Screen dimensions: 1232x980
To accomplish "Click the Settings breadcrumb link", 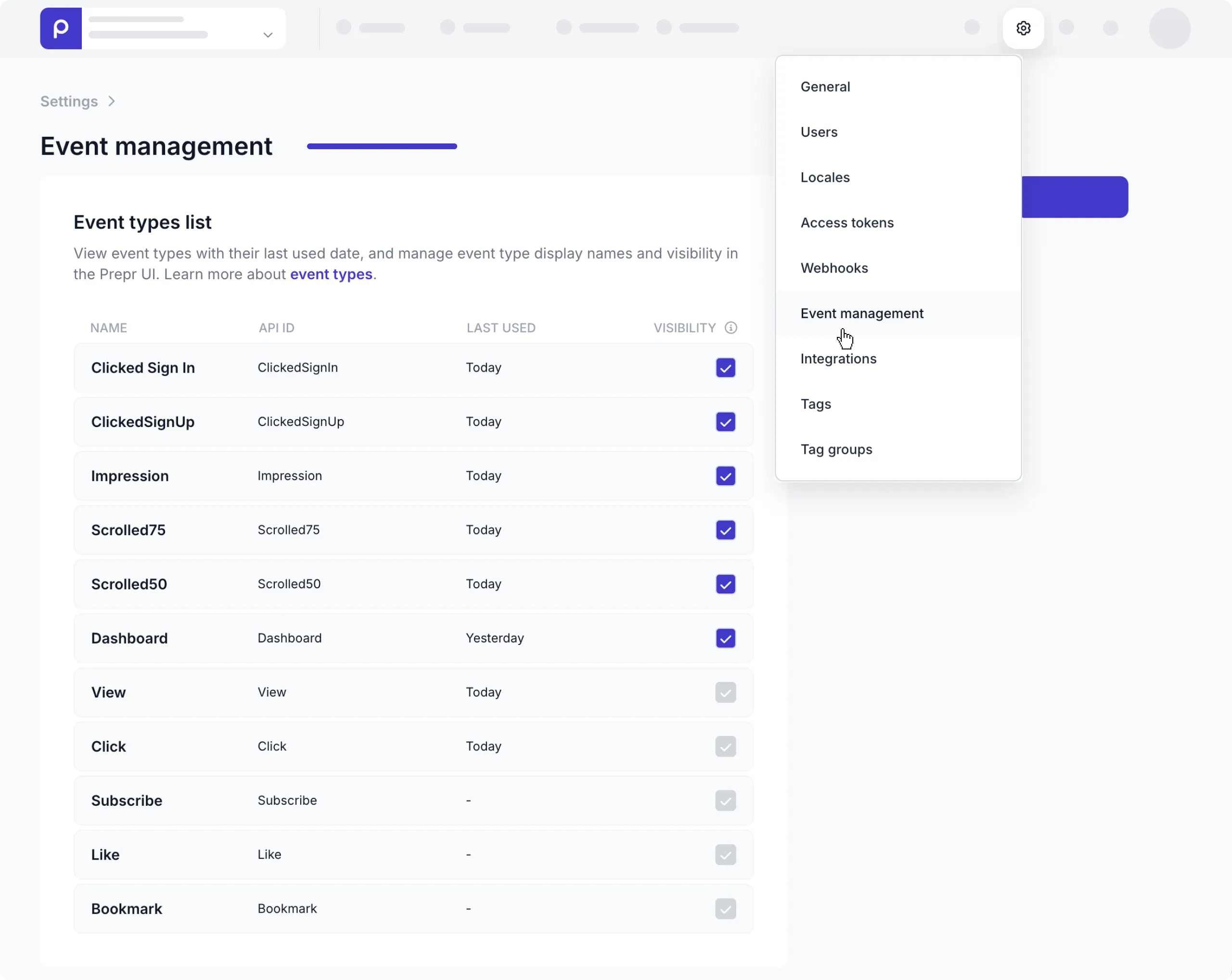I will (x=69, y=101).
